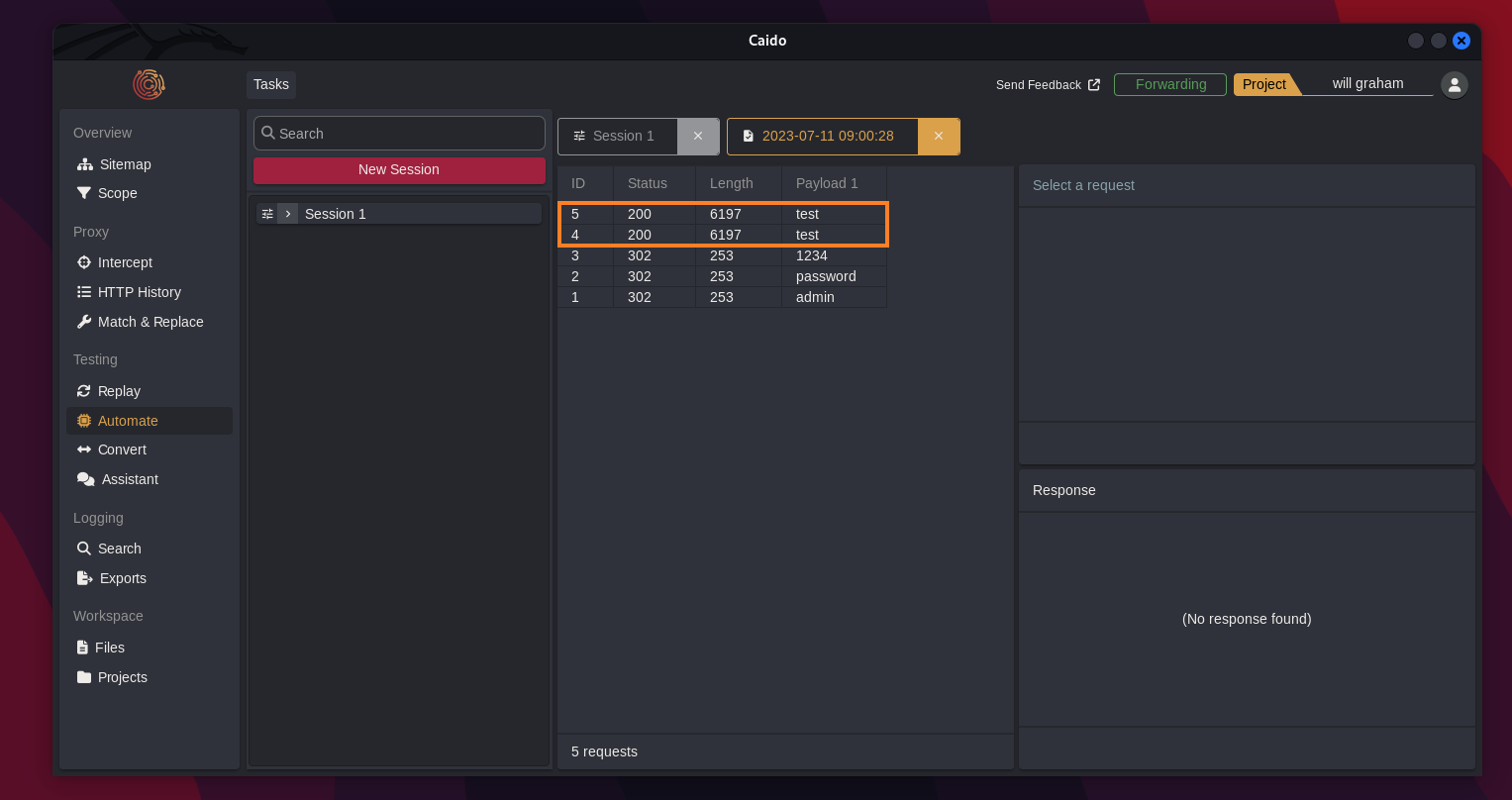Switch to the Session 1 tab
The height and width of the screenshot is (800, 1512).
617,136
